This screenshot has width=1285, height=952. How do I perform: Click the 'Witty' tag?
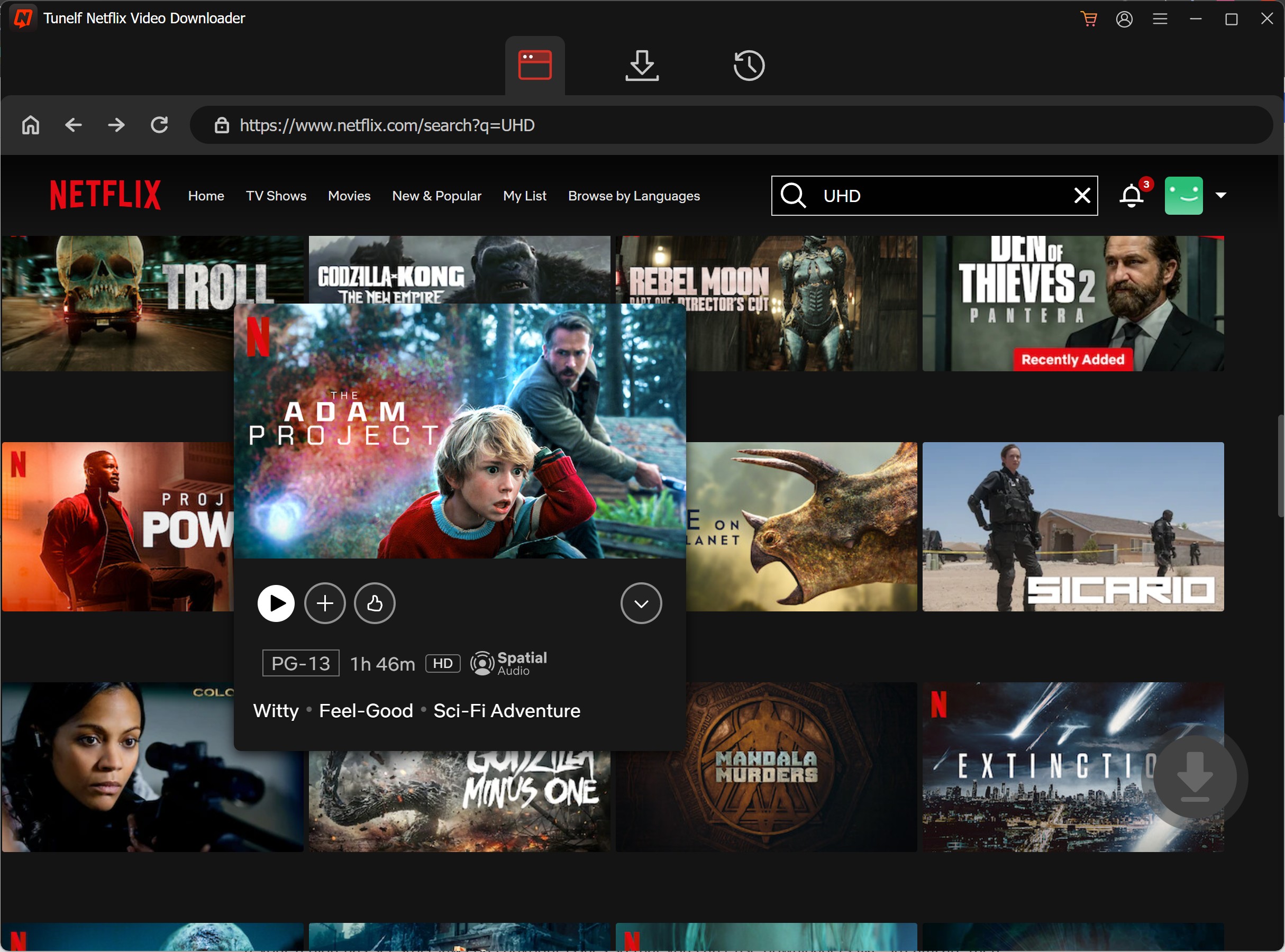click(276, 710)
